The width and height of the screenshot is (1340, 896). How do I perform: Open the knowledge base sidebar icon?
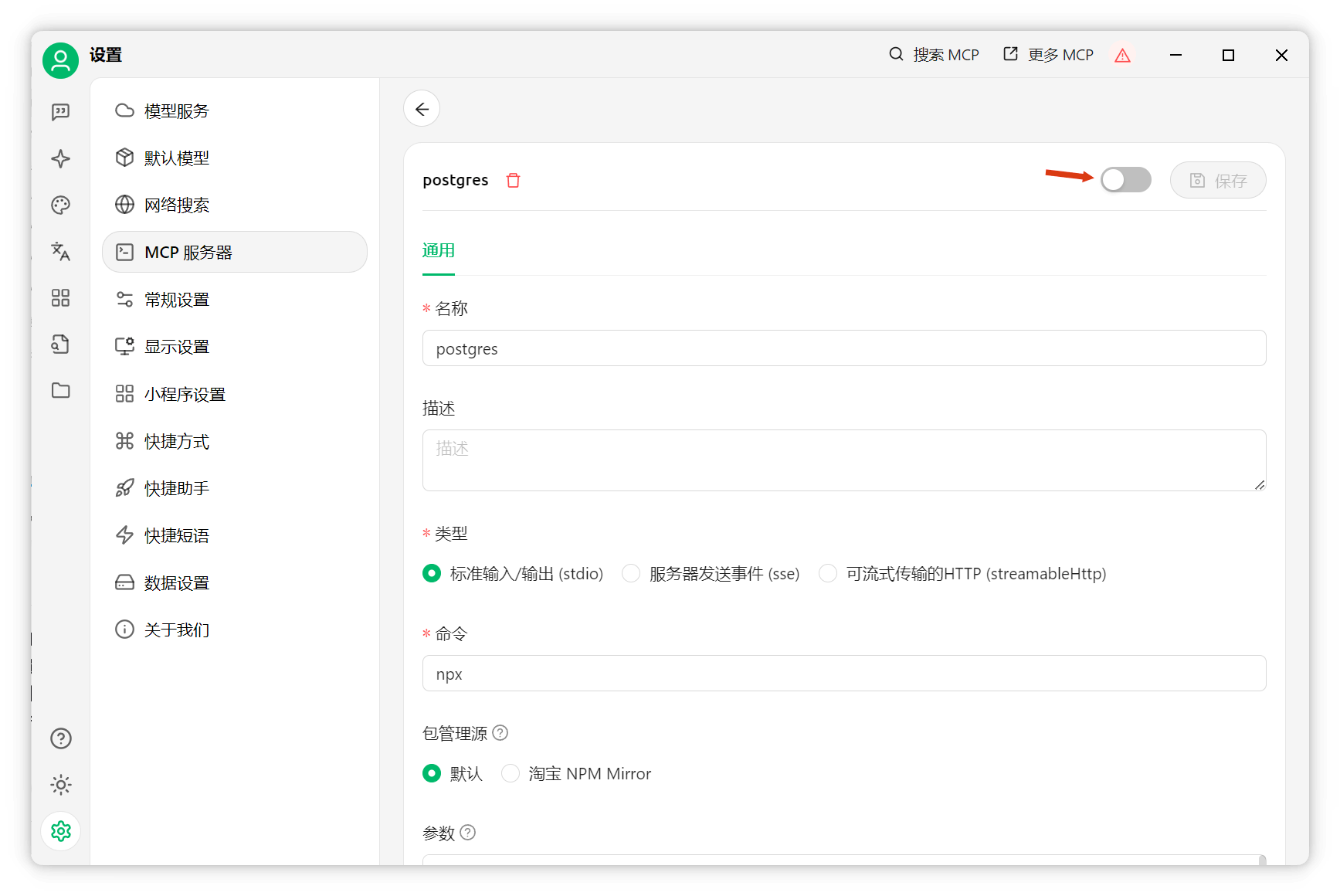pyautogui.click(x=60, y=344)
